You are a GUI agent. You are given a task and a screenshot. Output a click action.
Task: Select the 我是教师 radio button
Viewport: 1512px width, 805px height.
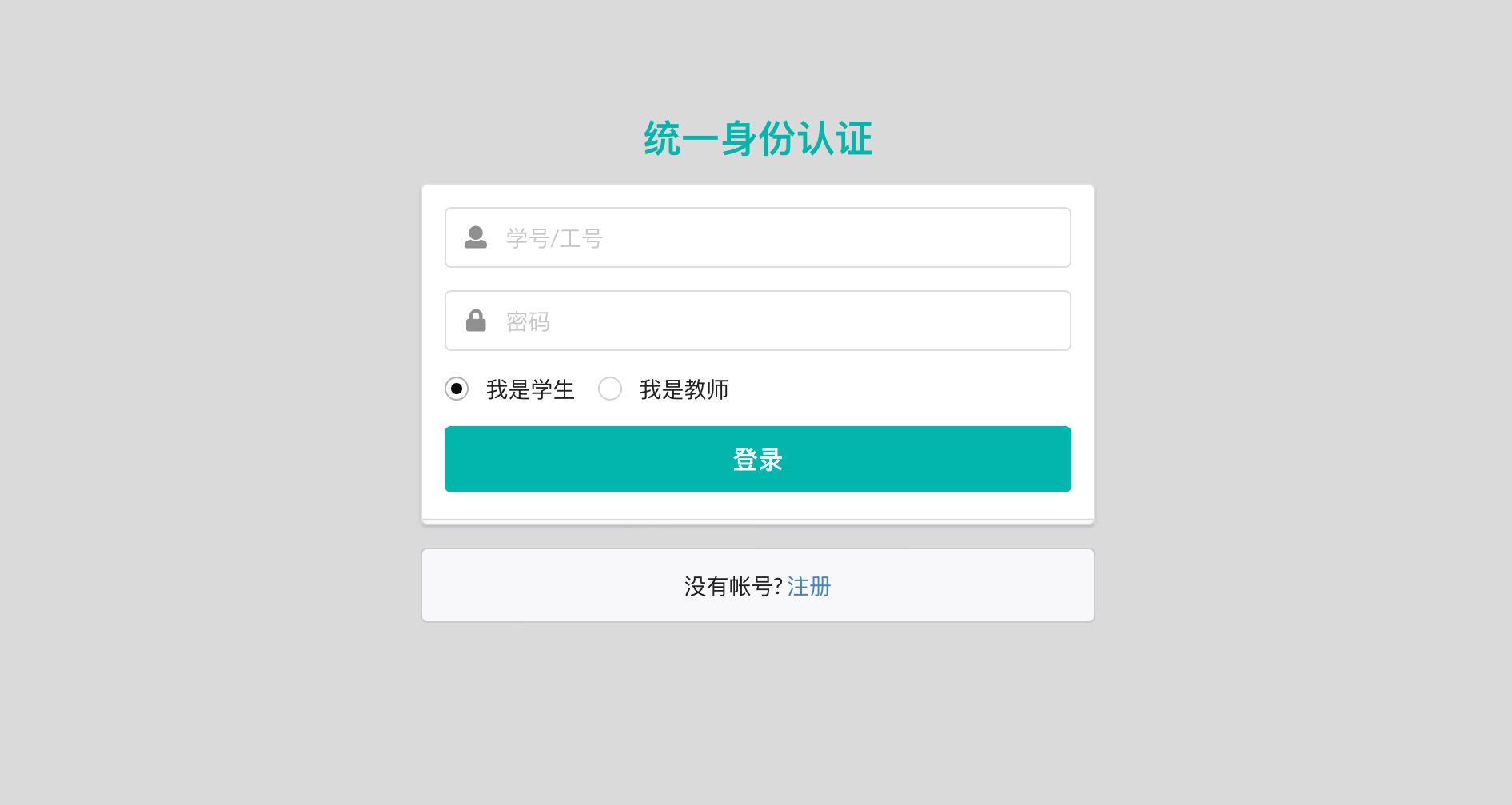pyautogui.click(x=610, y=389)
